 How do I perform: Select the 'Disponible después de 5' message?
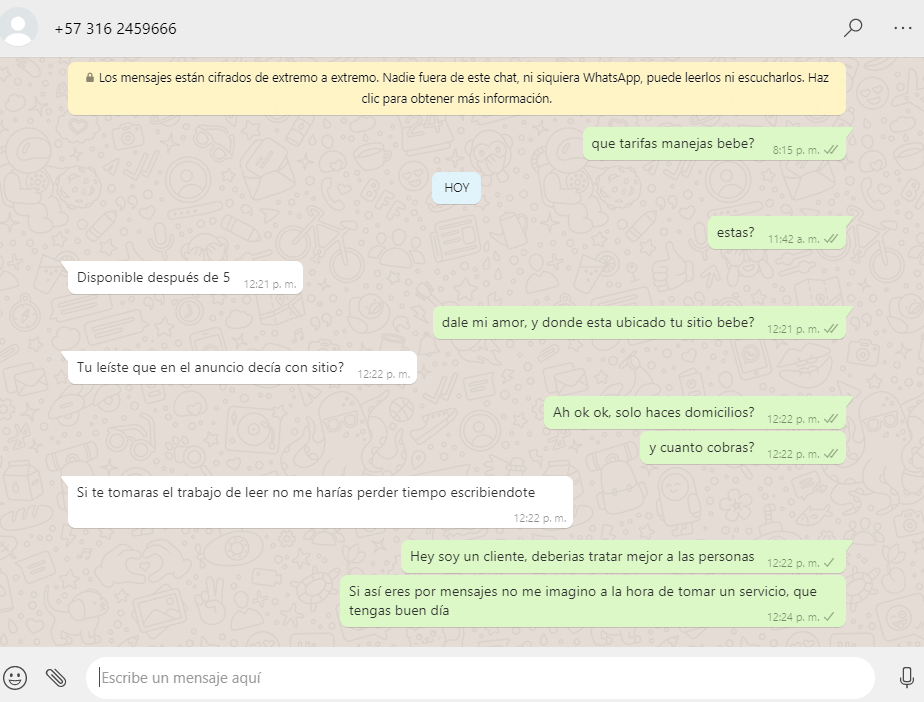click(x=185, y=278)
